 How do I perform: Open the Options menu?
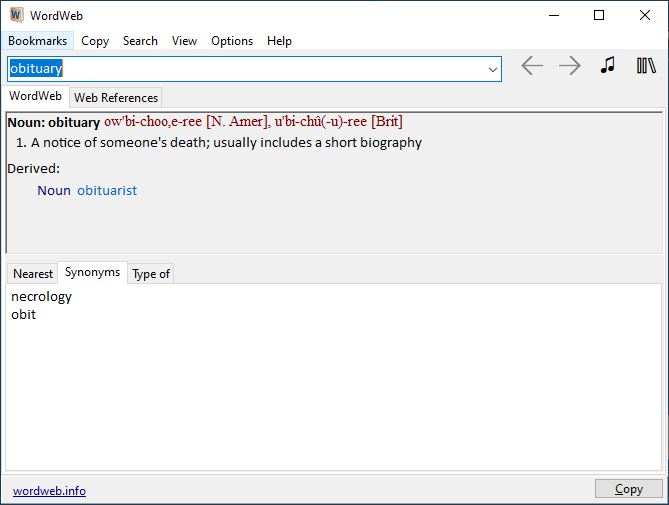click(232, 41)
